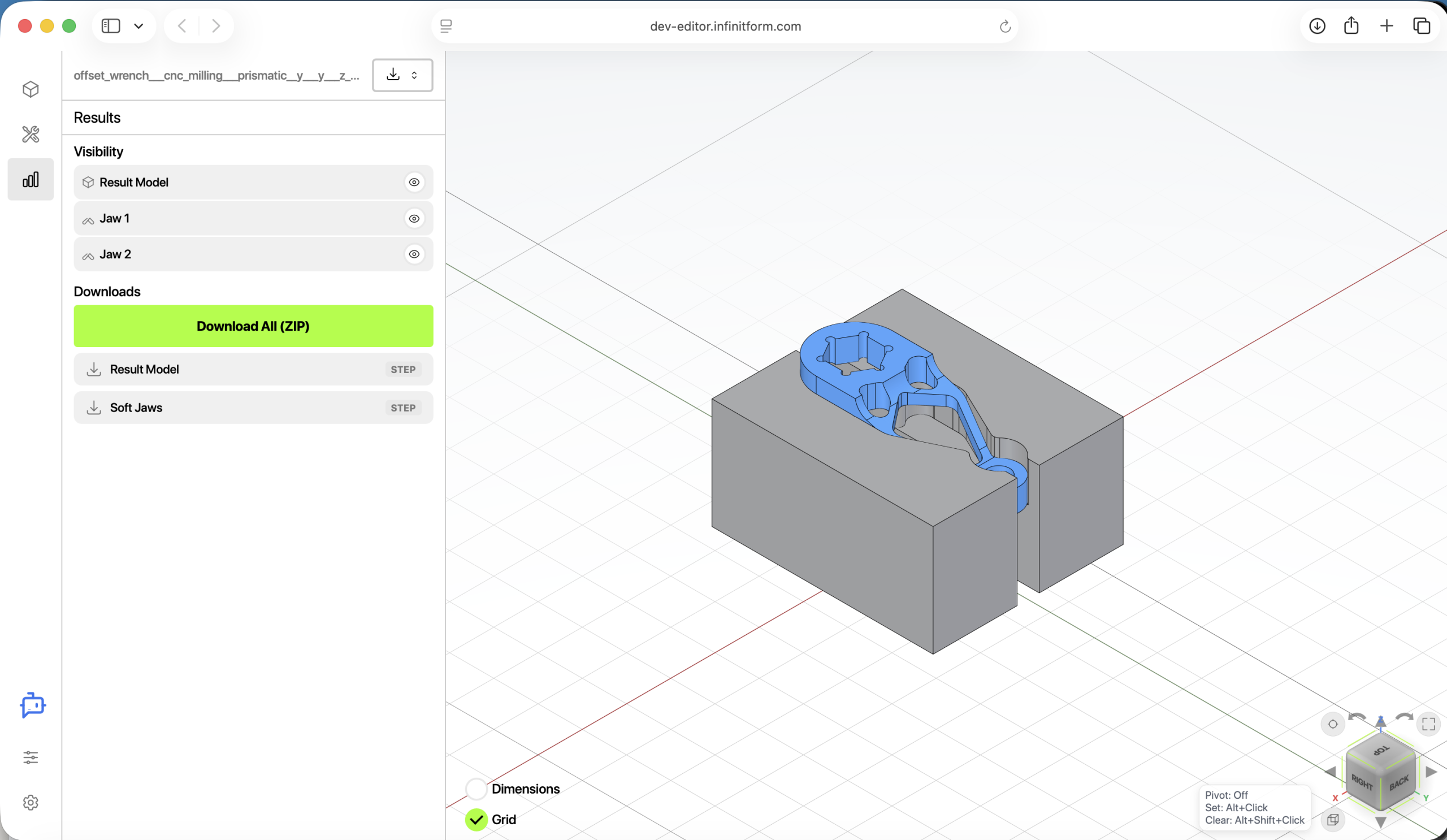This screenshot has height=840, width=1447.
Task: Select the results bar chart sidebar icon
Action: (31, 180)
